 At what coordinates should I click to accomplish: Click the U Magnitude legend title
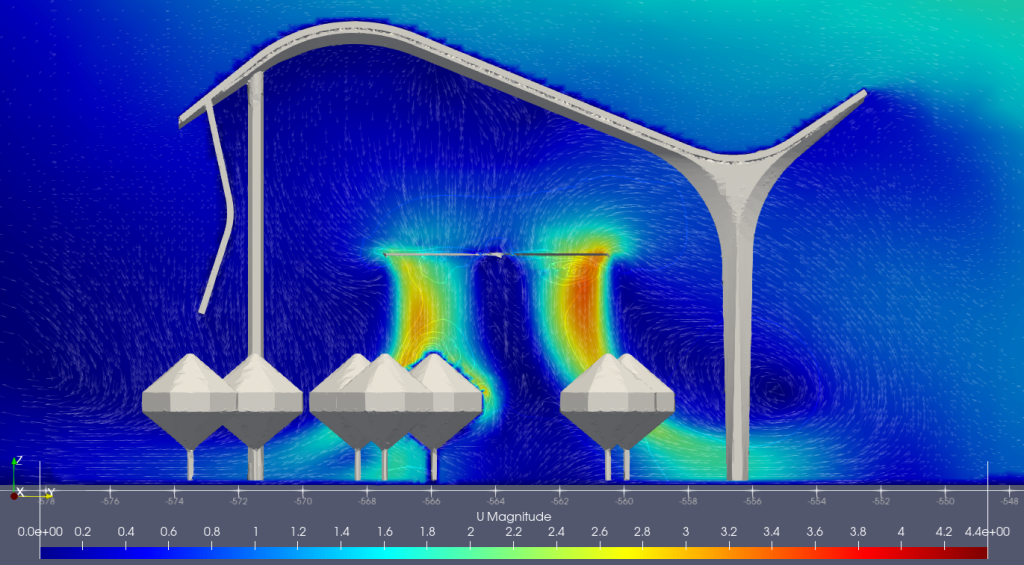point(511,516)
